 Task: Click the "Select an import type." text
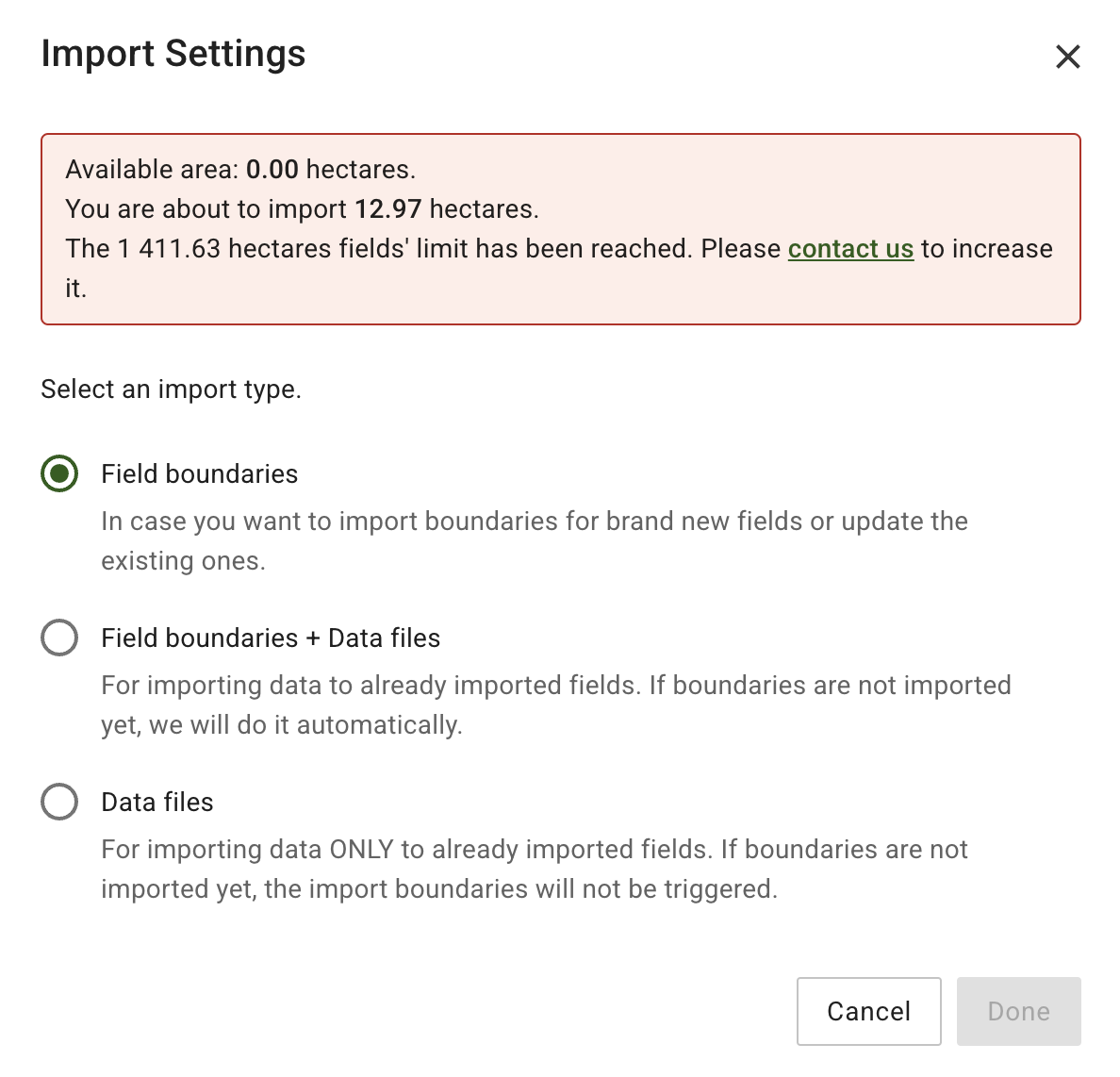(x=171, y=389)
